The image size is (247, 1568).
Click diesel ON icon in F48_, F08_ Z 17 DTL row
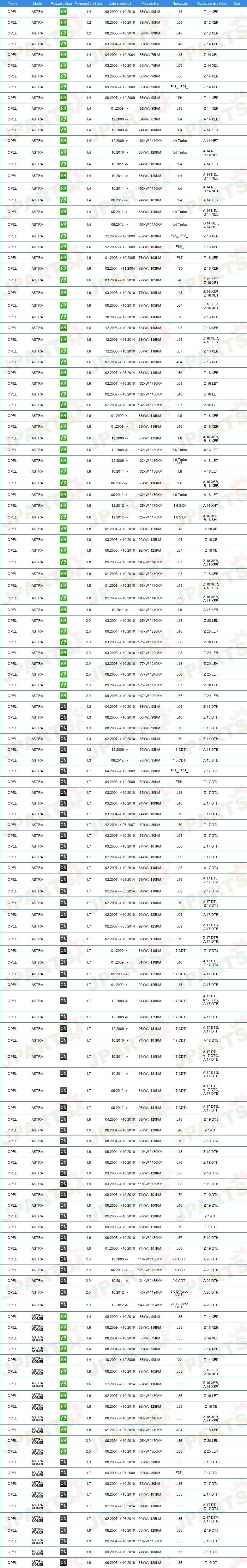click(63, 771)
